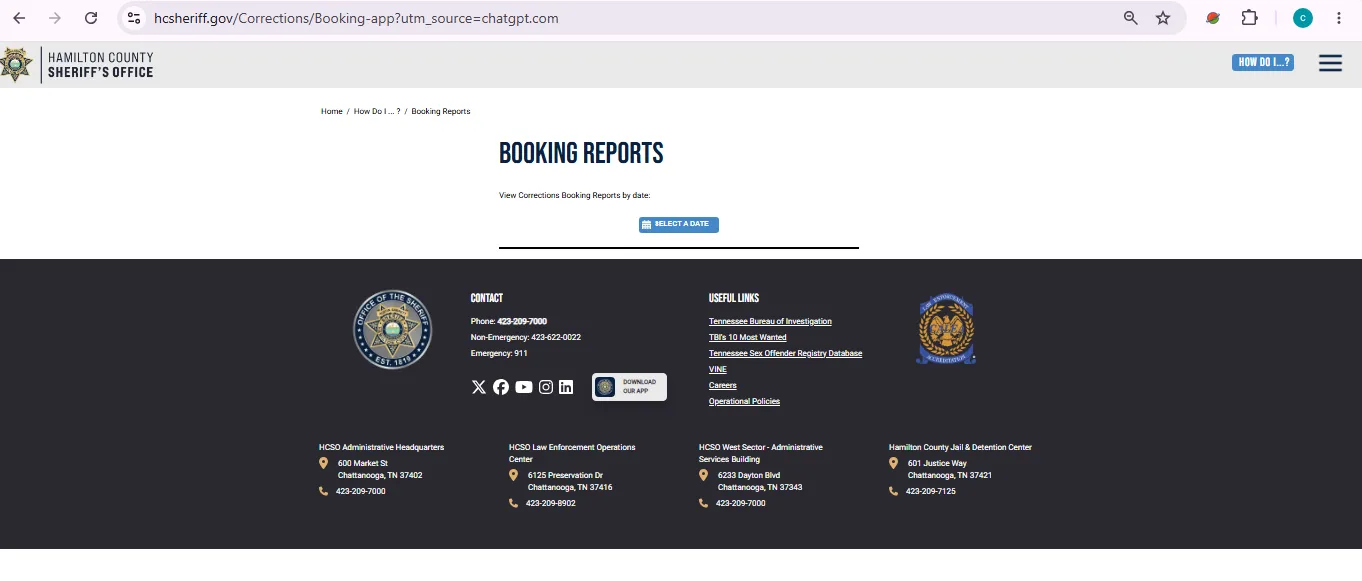Open the X (Twitter) social icon

tap(478, 387)
